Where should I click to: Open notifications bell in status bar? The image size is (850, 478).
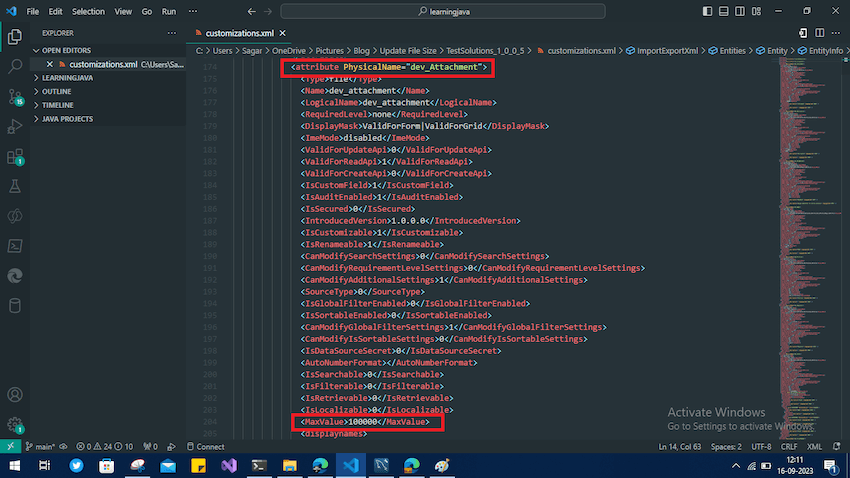coord(836,447)
